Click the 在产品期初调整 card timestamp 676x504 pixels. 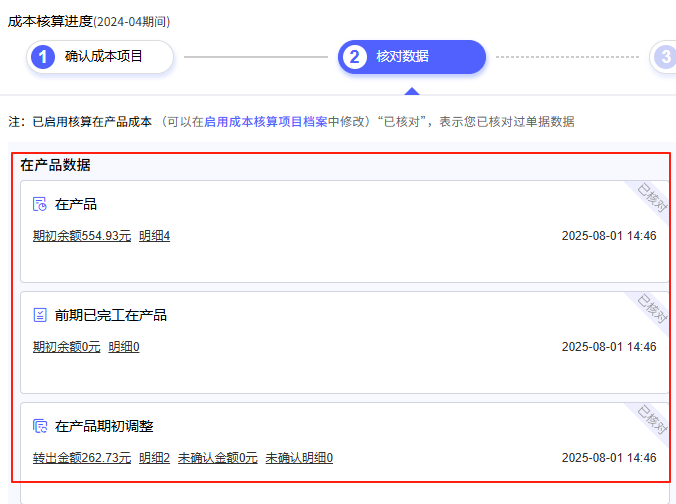point(609,457)
